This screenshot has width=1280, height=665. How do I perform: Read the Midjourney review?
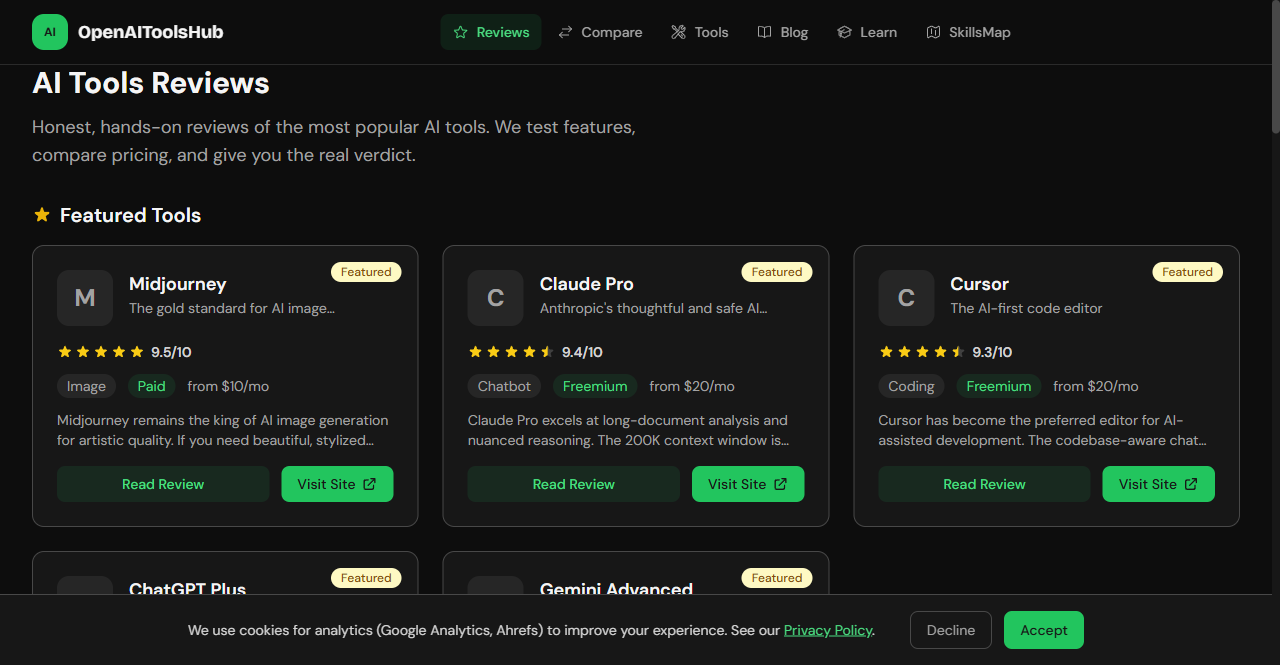[x=163, y=484]
